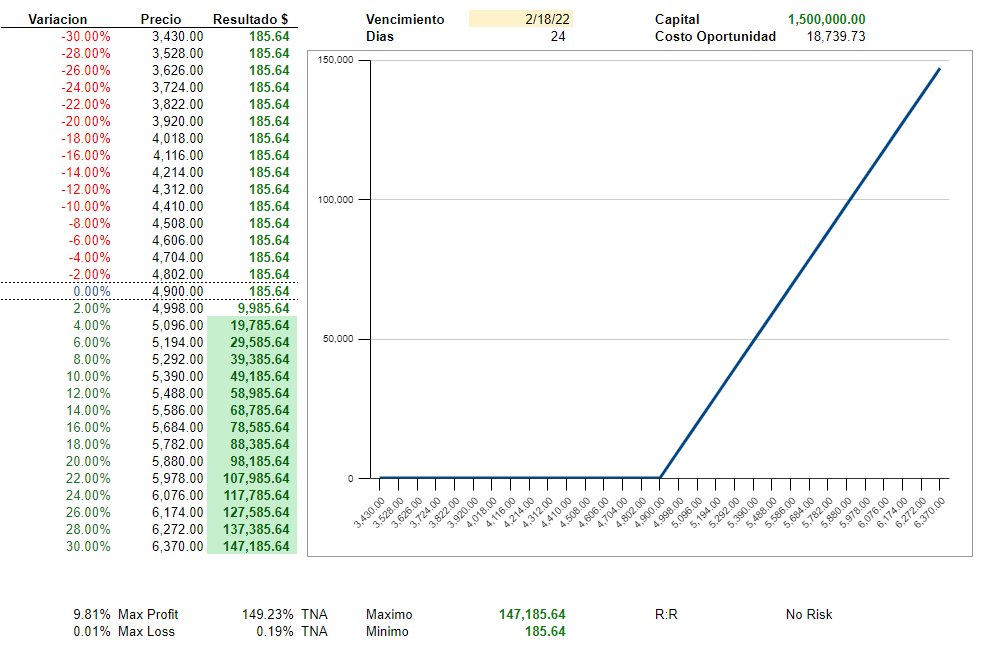Click the price cell 4,900.00
The height and width of the screenshot is (647, 985).
(x=177, y=291)
